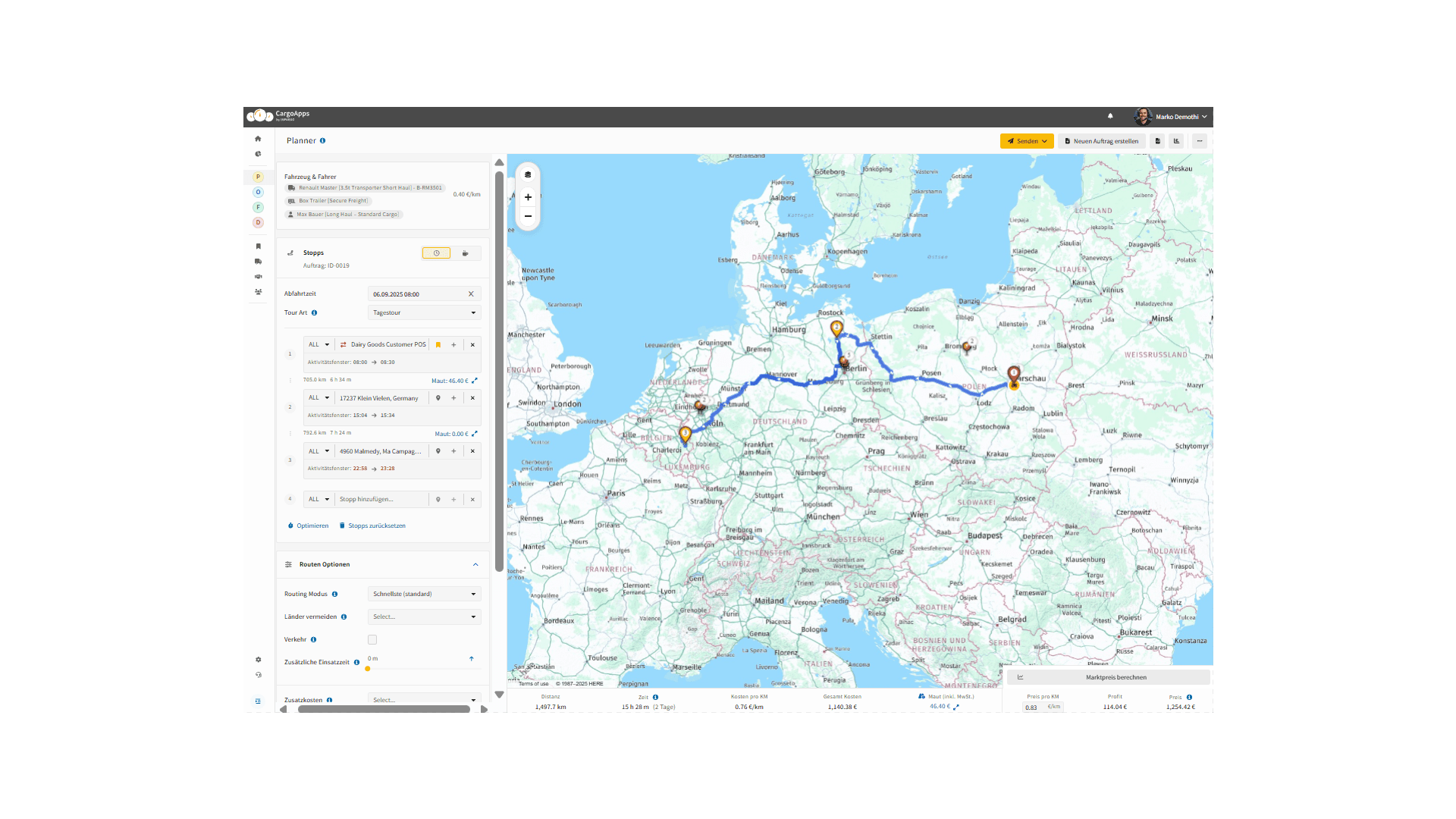
Task: Open the home icon in the sidebar
Action: tap(258, 139)
